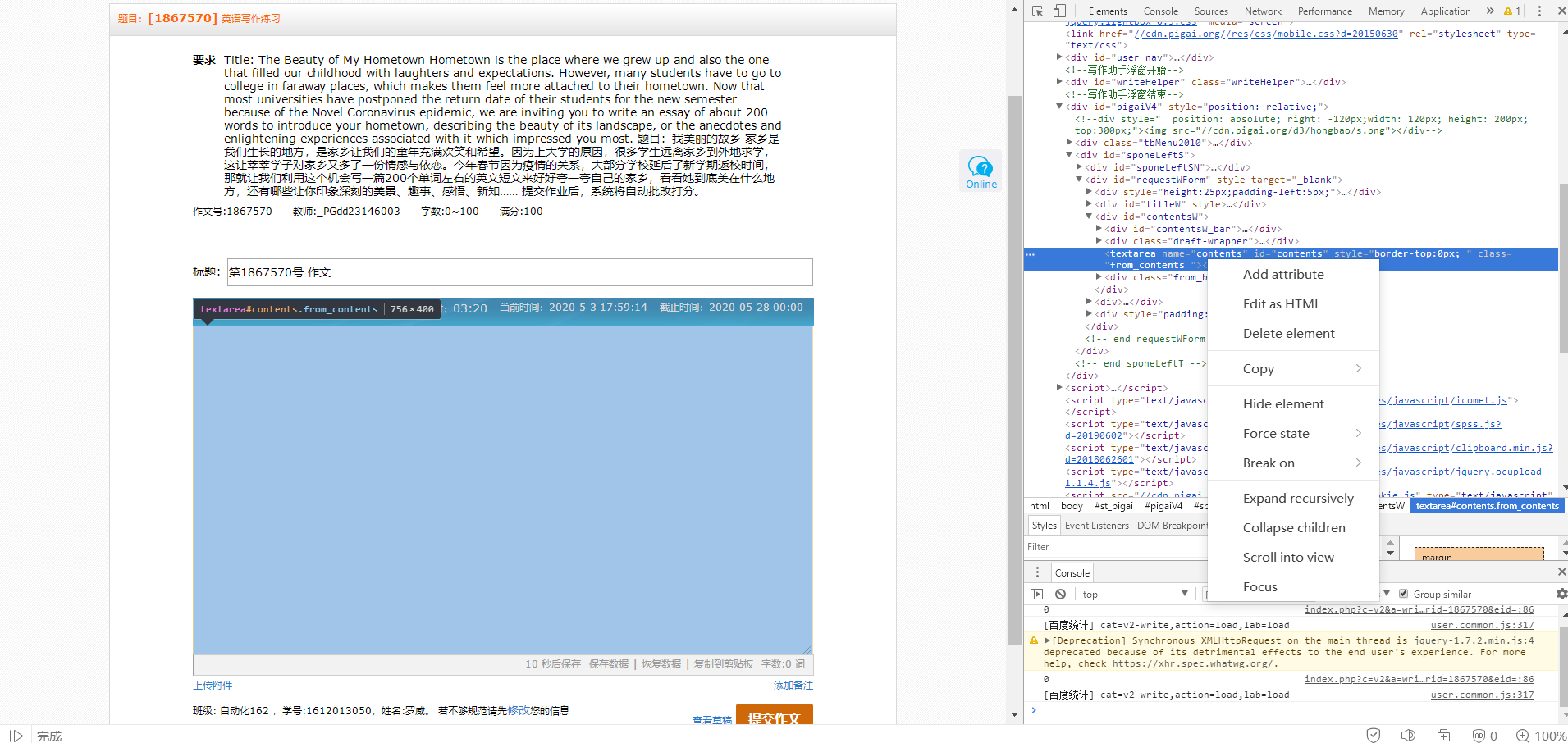Click the 保存数据 save data link
This screenshot has height=743, width=1568.
(609, 664)
